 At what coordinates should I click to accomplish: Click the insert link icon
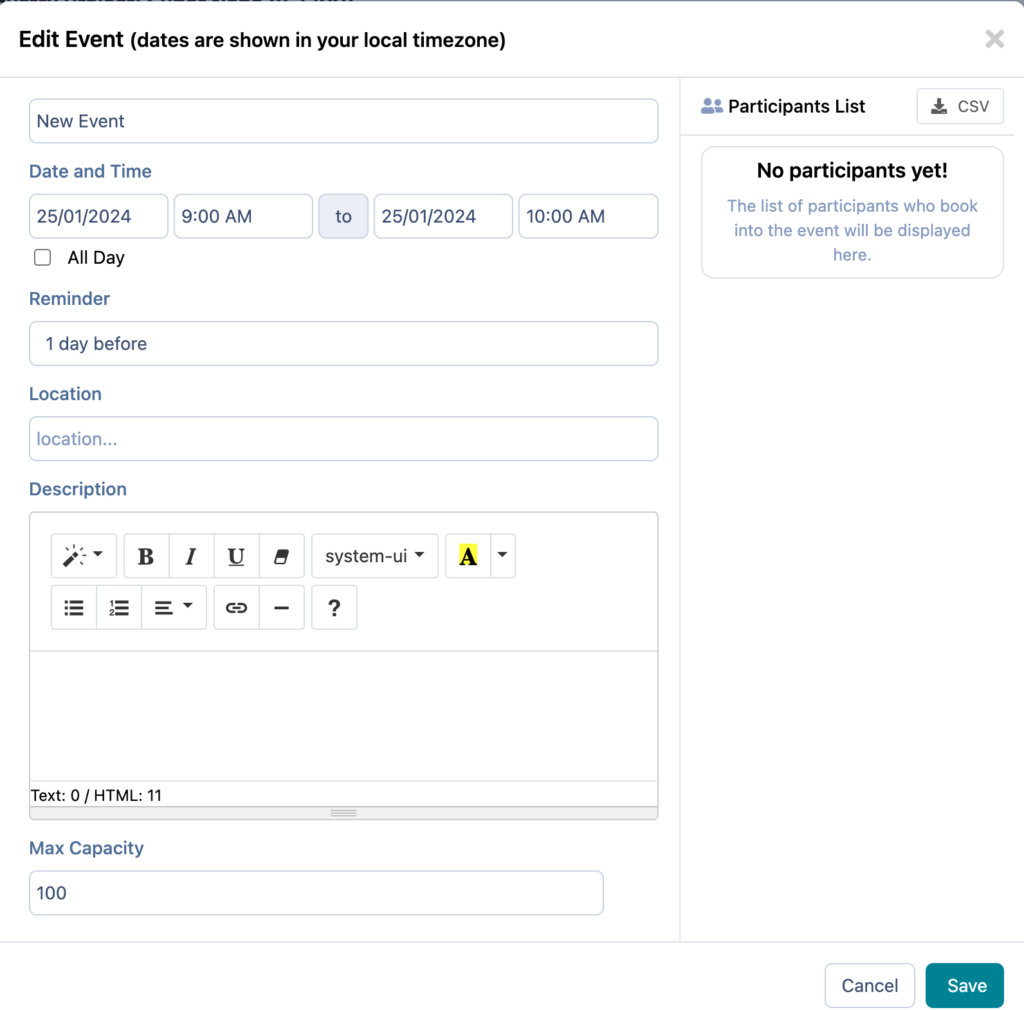[x=236, y=607]
